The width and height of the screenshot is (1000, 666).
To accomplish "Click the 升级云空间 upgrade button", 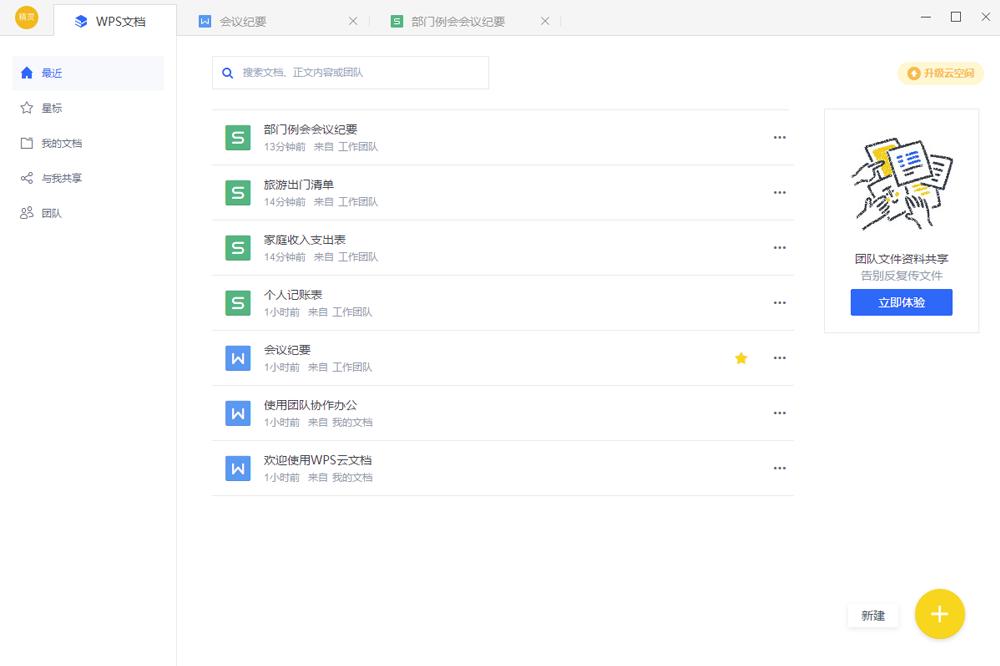I will [941, 73].
